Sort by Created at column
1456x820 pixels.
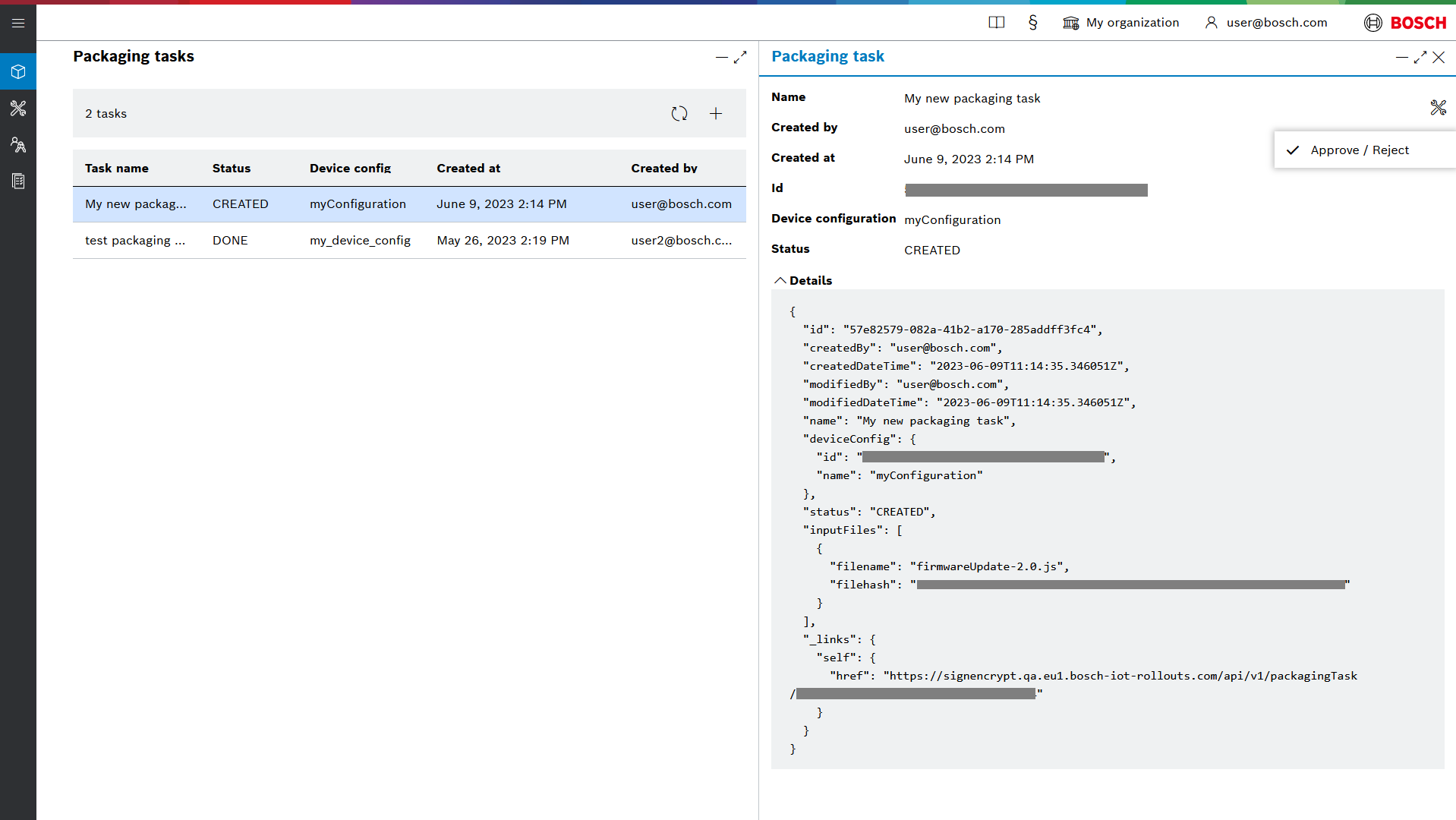click(x=468, y=169)
